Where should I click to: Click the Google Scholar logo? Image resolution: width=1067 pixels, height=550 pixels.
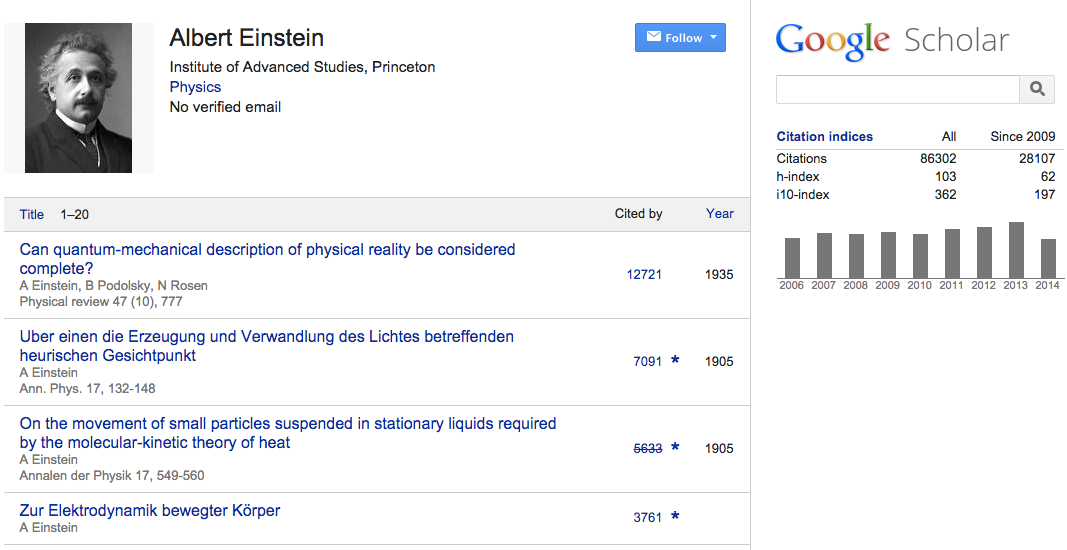[x=892, y=41]
